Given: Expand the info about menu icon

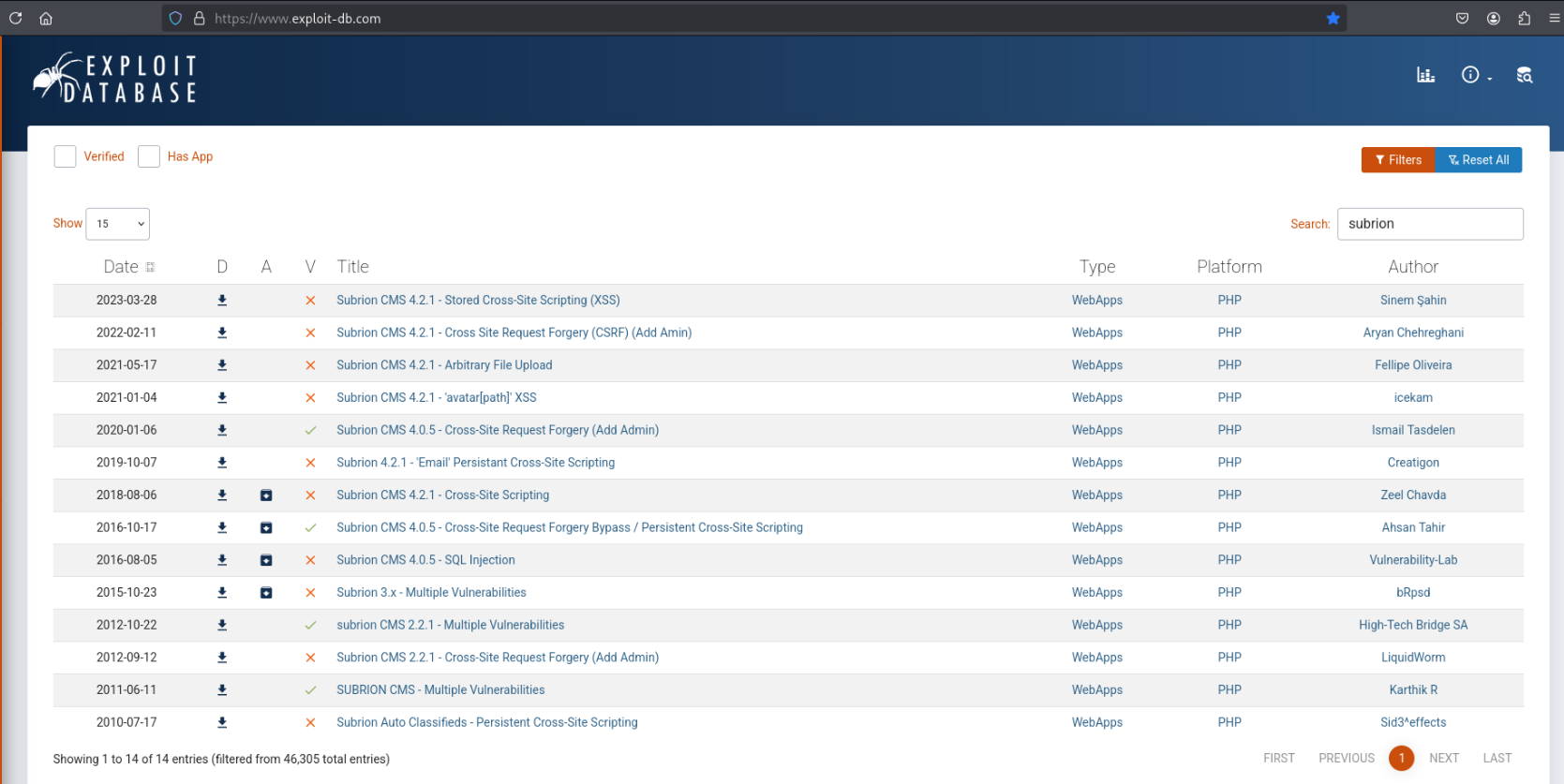Looking at the screenshot, I should [1476, 75].
